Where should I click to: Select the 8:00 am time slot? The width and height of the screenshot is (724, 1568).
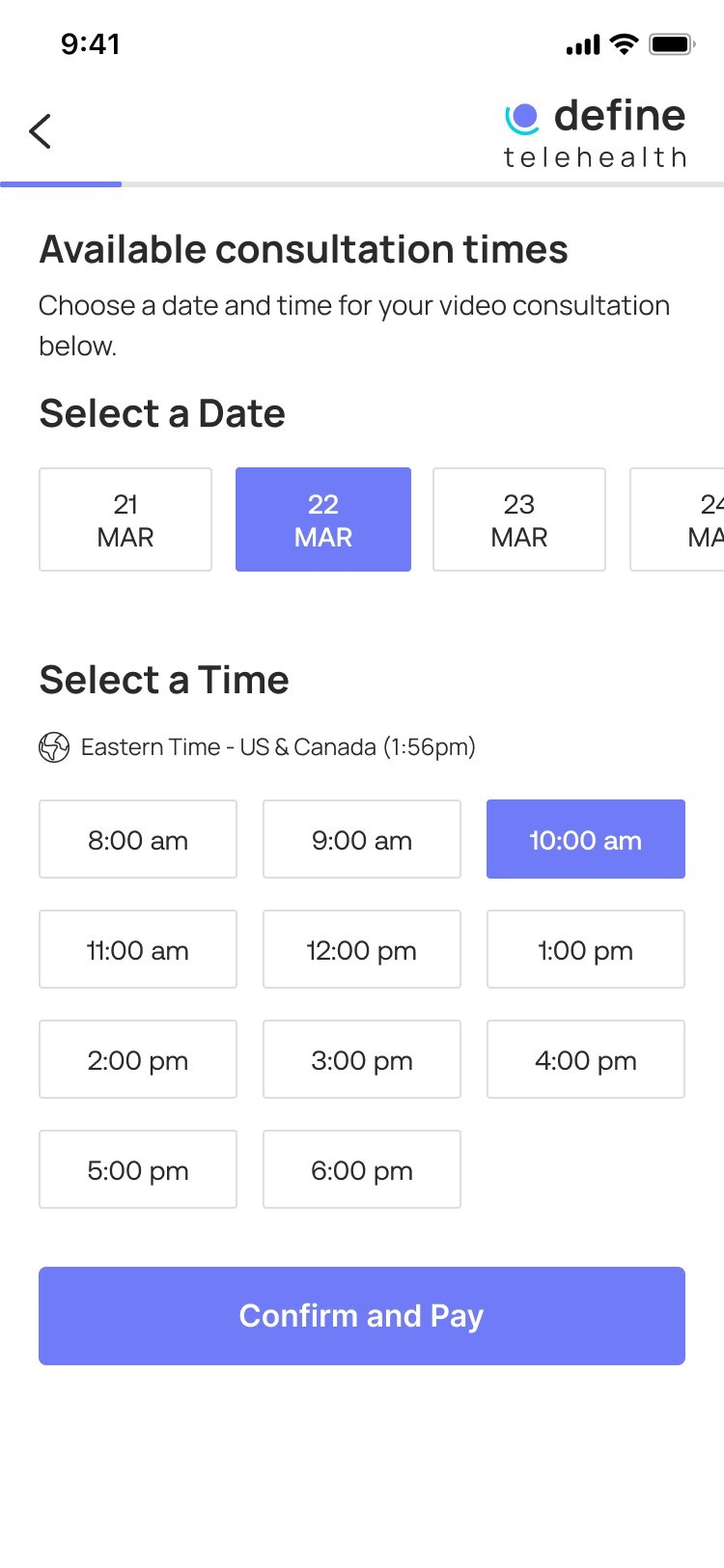(x=138, y=839)
